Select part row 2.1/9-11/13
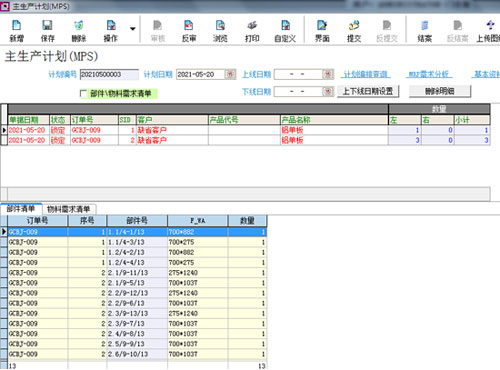The image size is (500, 370). [137, 273]
